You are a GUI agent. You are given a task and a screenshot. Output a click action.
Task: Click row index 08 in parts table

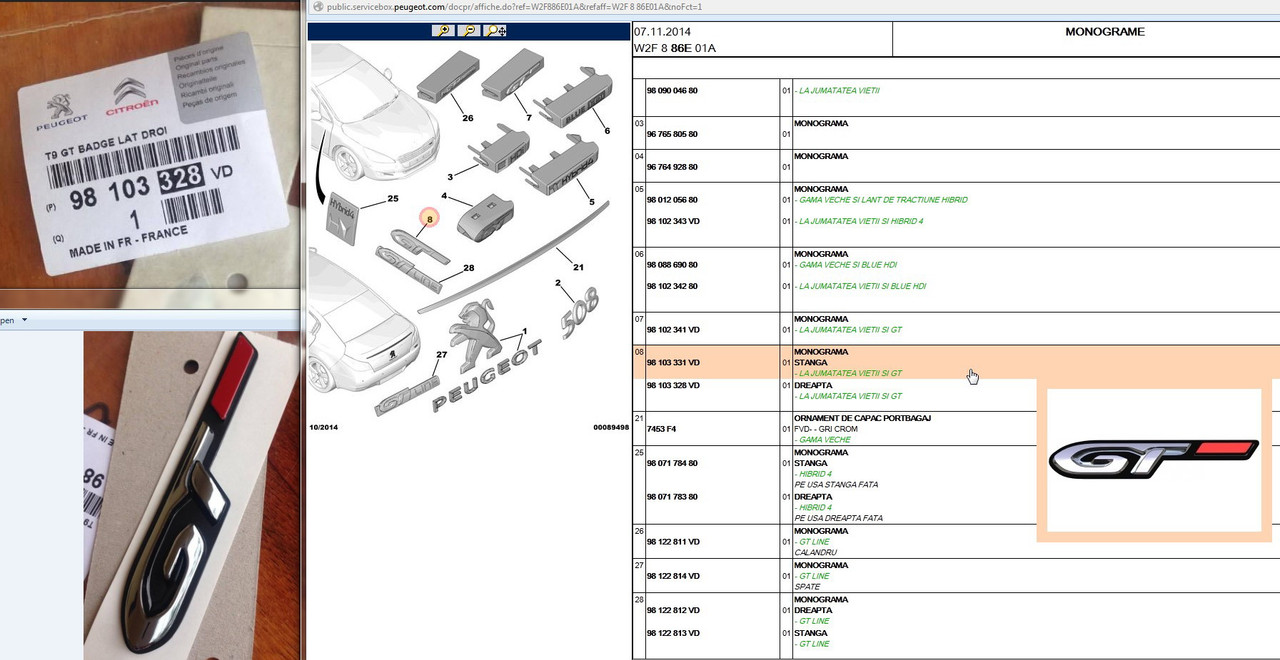click(x=639, y=352)
